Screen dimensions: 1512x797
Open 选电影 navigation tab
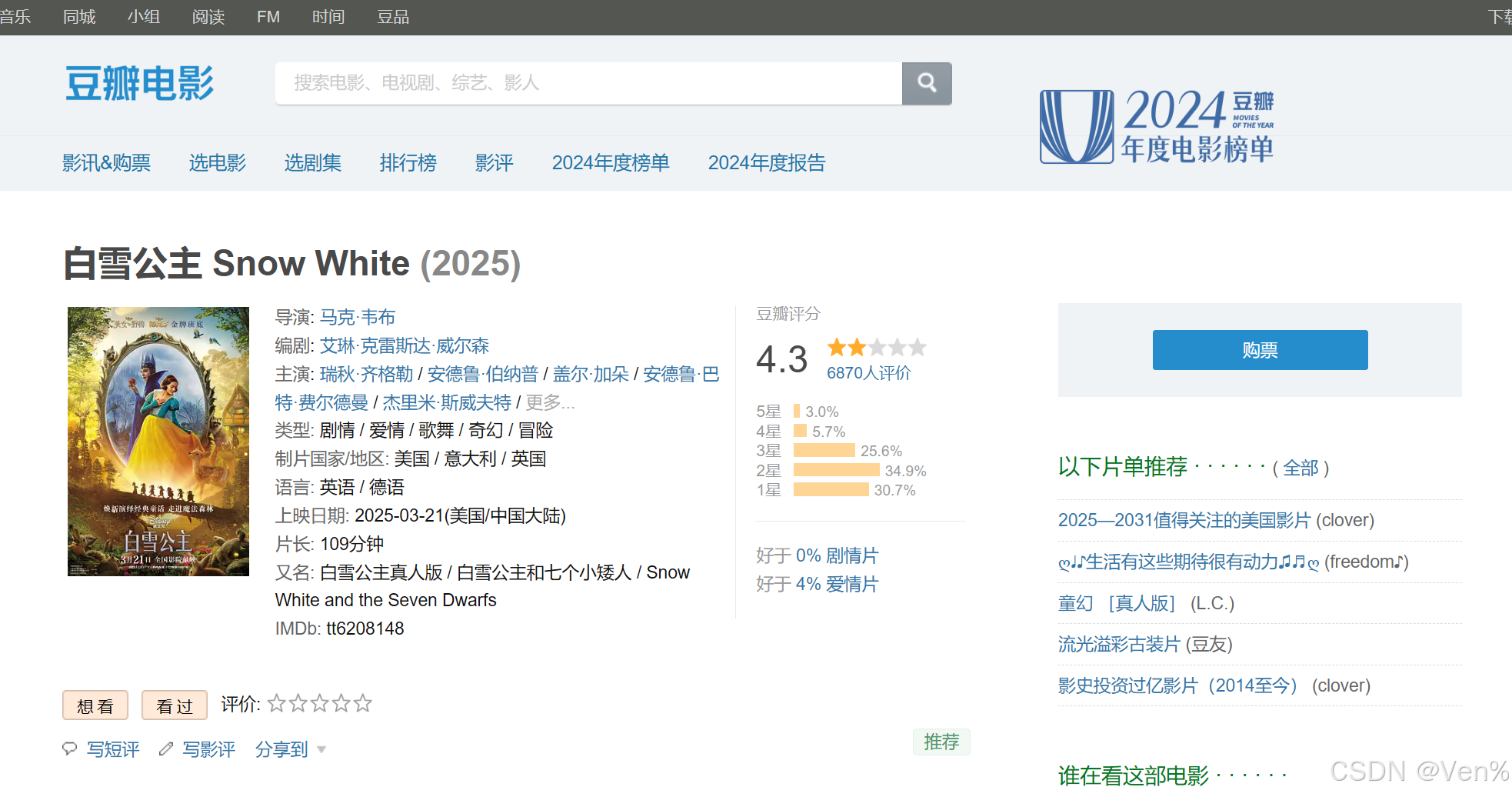point(218,162)
